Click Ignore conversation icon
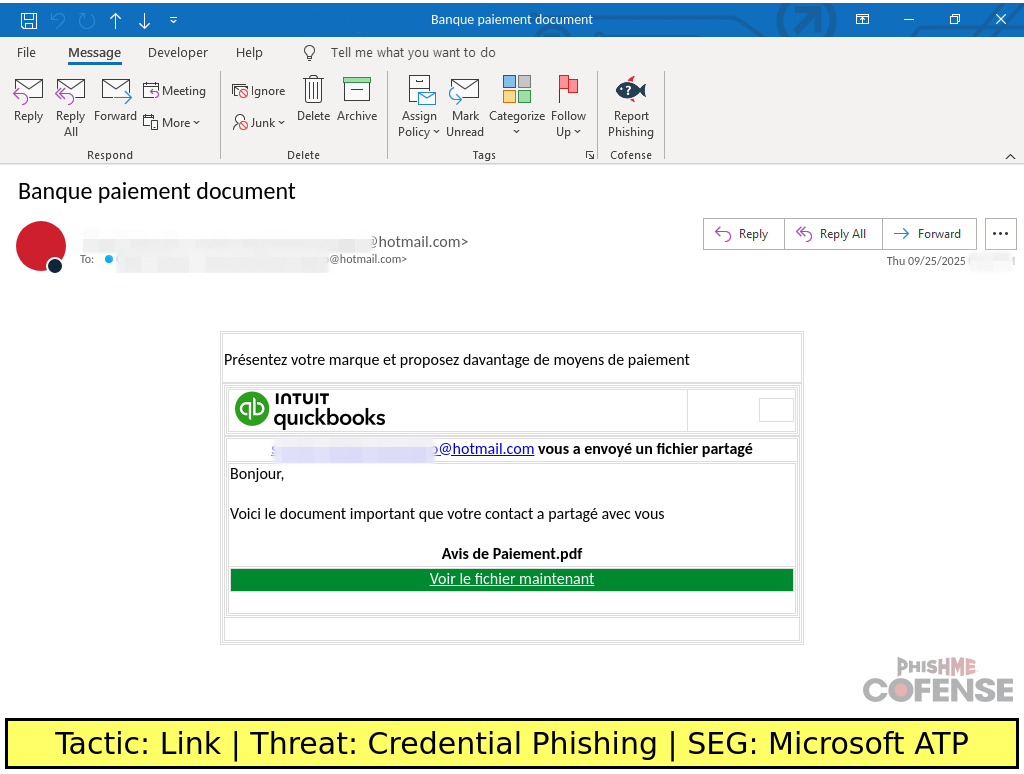The height and width of the screenshot is (774, 1024). (x=259, y=91)
